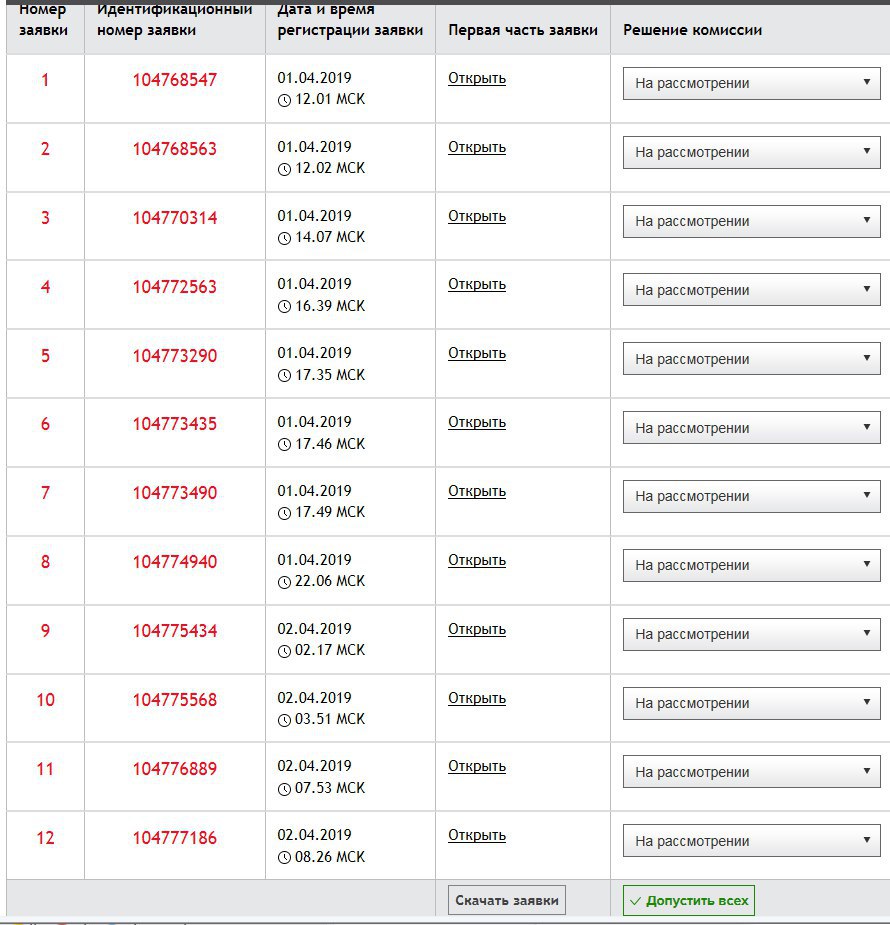This screenshot has height=925, width=890.
Task: Select application ID 104768547
Action: click(x=175, y=80)
